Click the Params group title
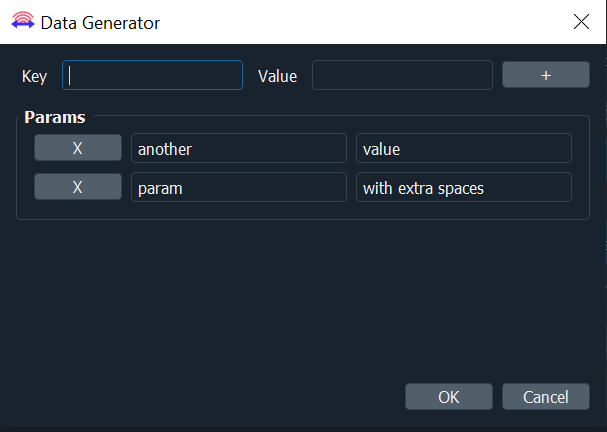 55,117
